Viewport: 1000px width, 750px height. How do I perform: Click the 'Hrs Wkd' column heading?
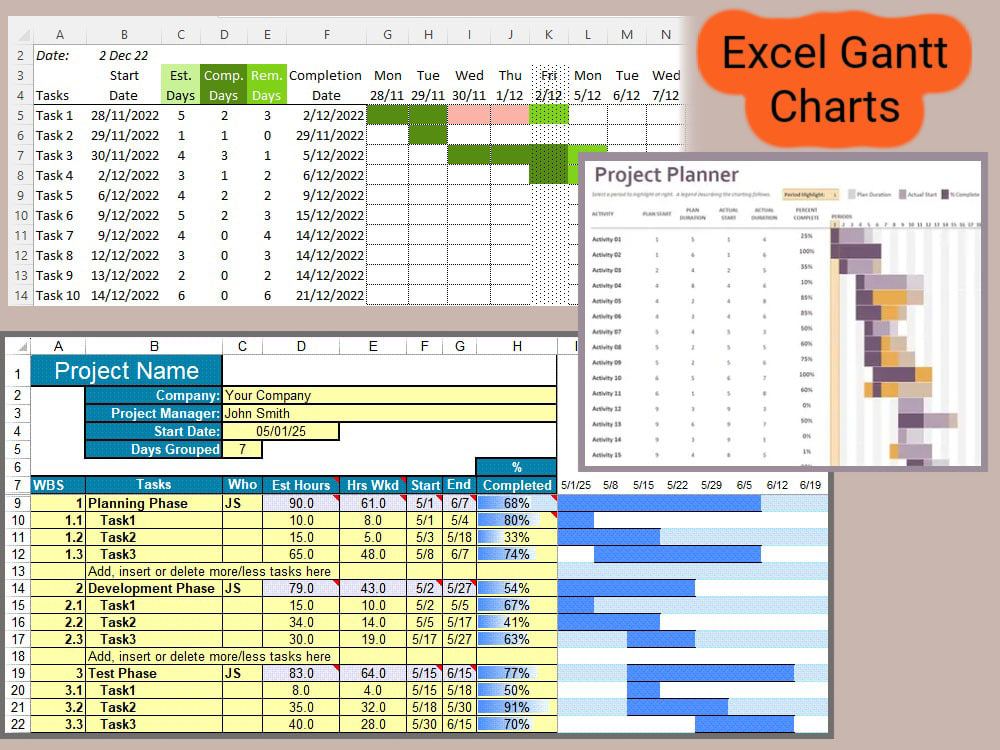373,485
